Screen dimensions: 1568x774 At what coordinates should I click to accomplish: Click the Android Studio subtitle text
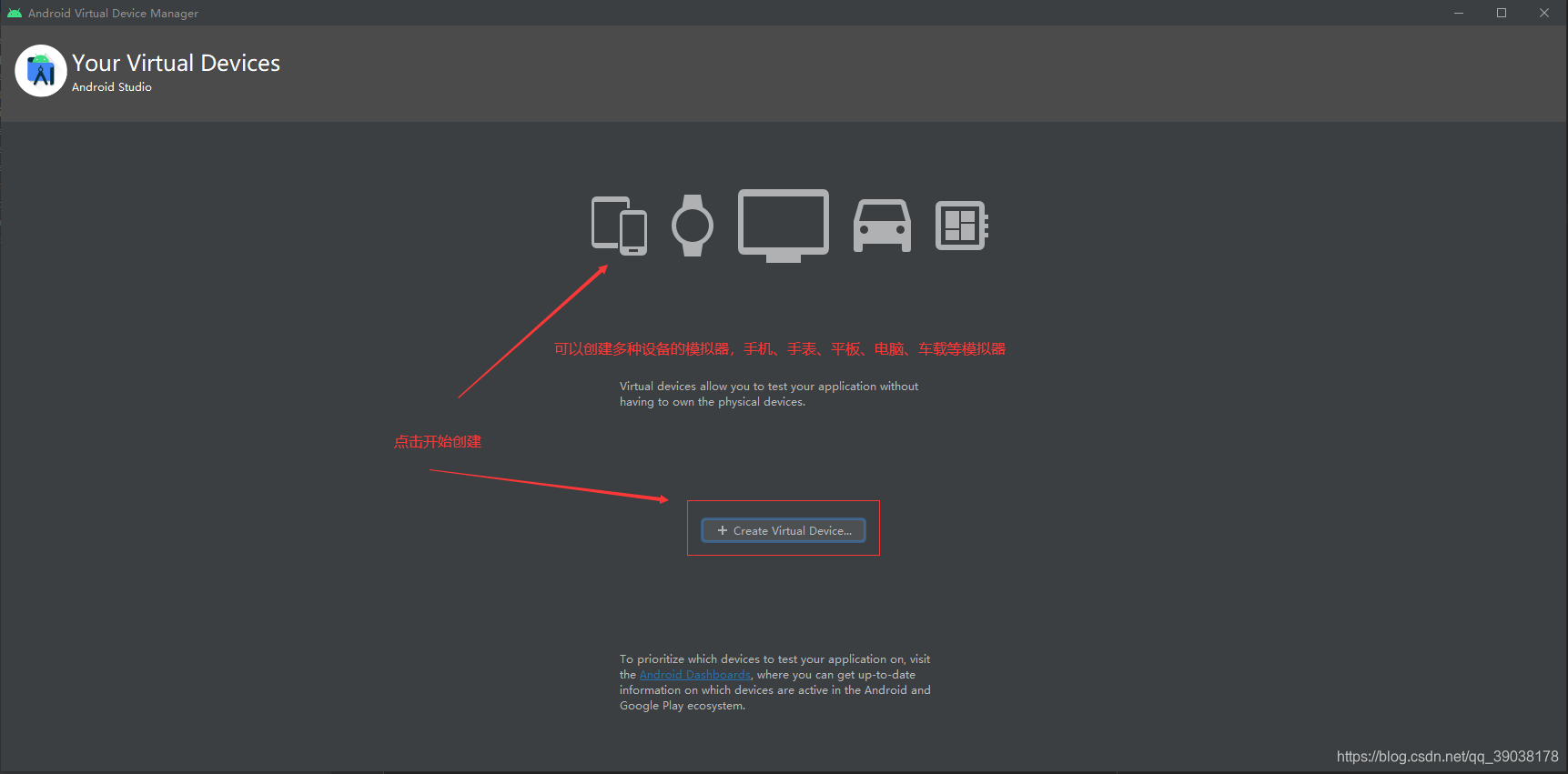coord(112,87)
